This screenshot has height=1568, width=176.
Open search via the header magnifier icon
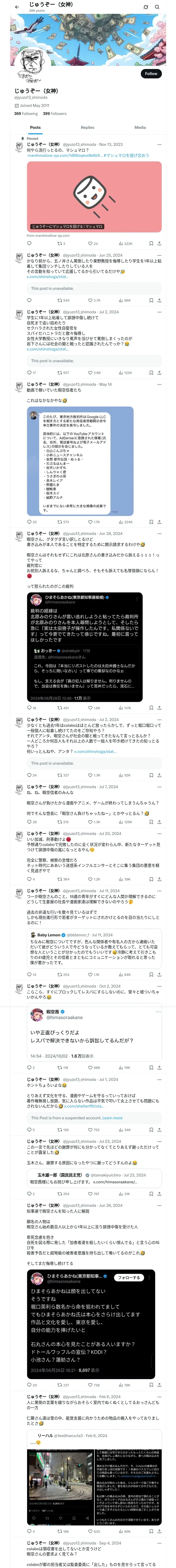click(157, 7)
